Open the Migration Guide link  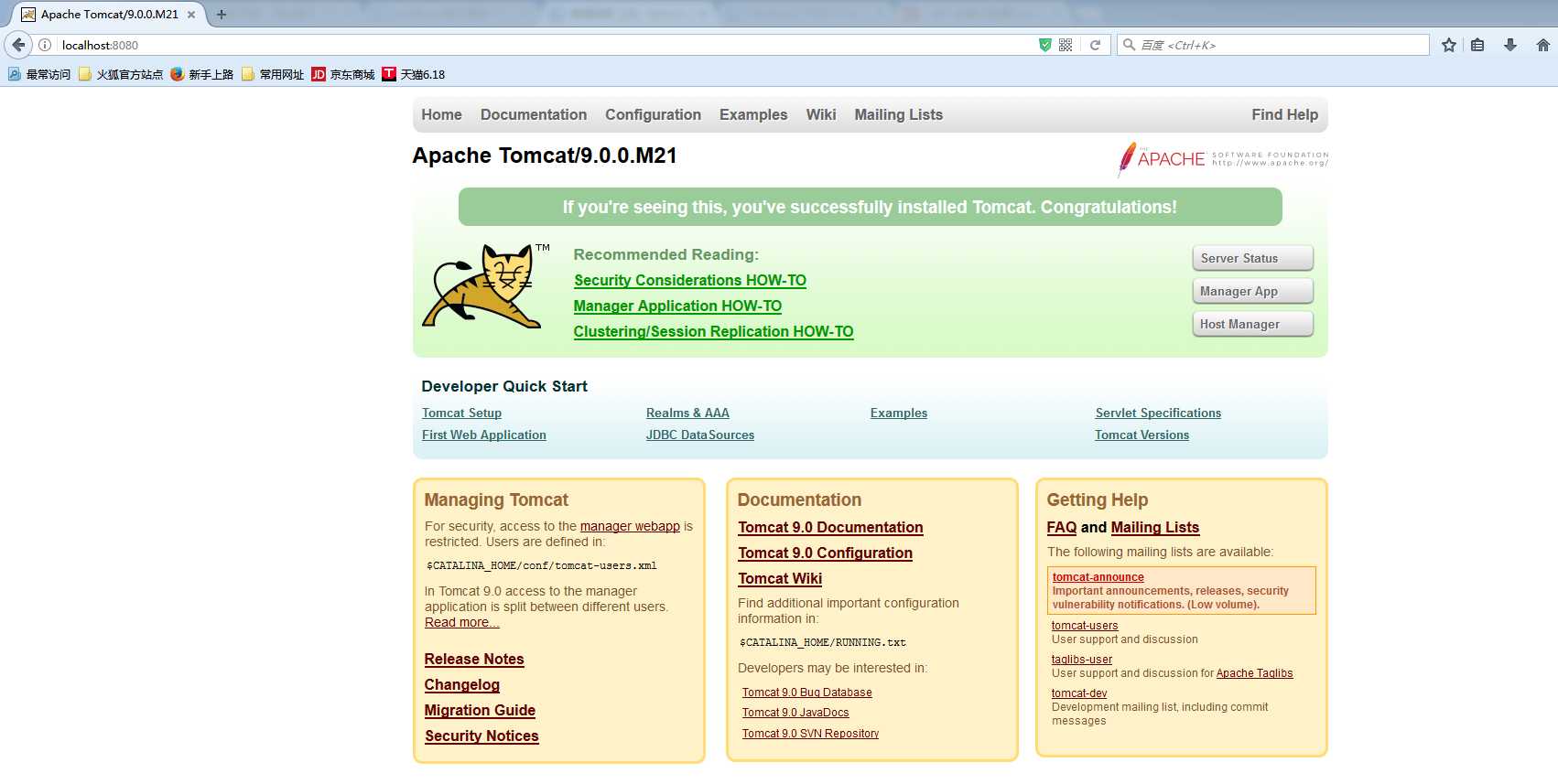click(x=480, y=710)
